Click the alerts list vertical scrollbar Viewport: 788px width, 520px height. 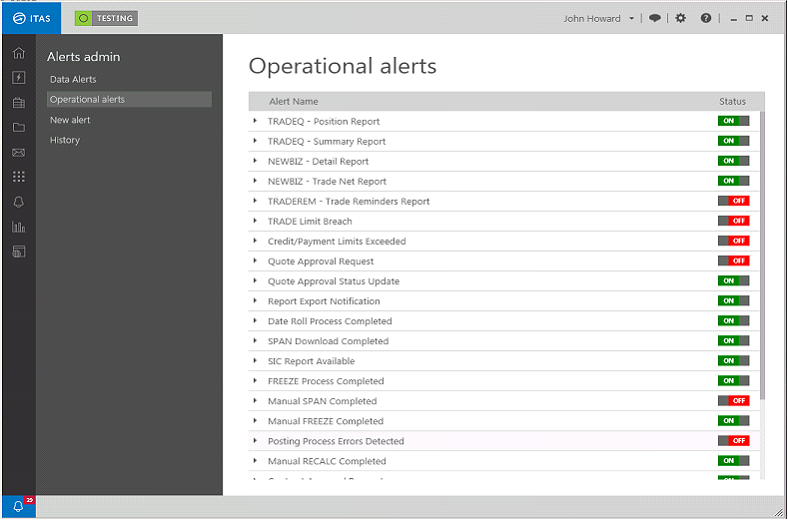pyautogui.click(x=762, y=255)
